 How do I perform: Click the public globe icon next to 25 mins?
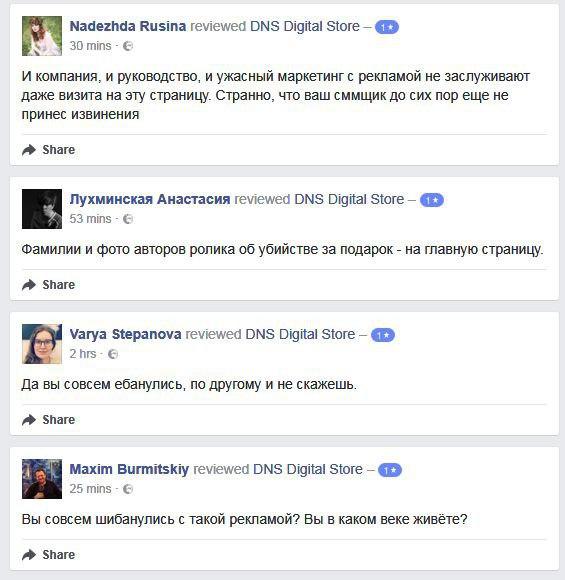point(128,489)
